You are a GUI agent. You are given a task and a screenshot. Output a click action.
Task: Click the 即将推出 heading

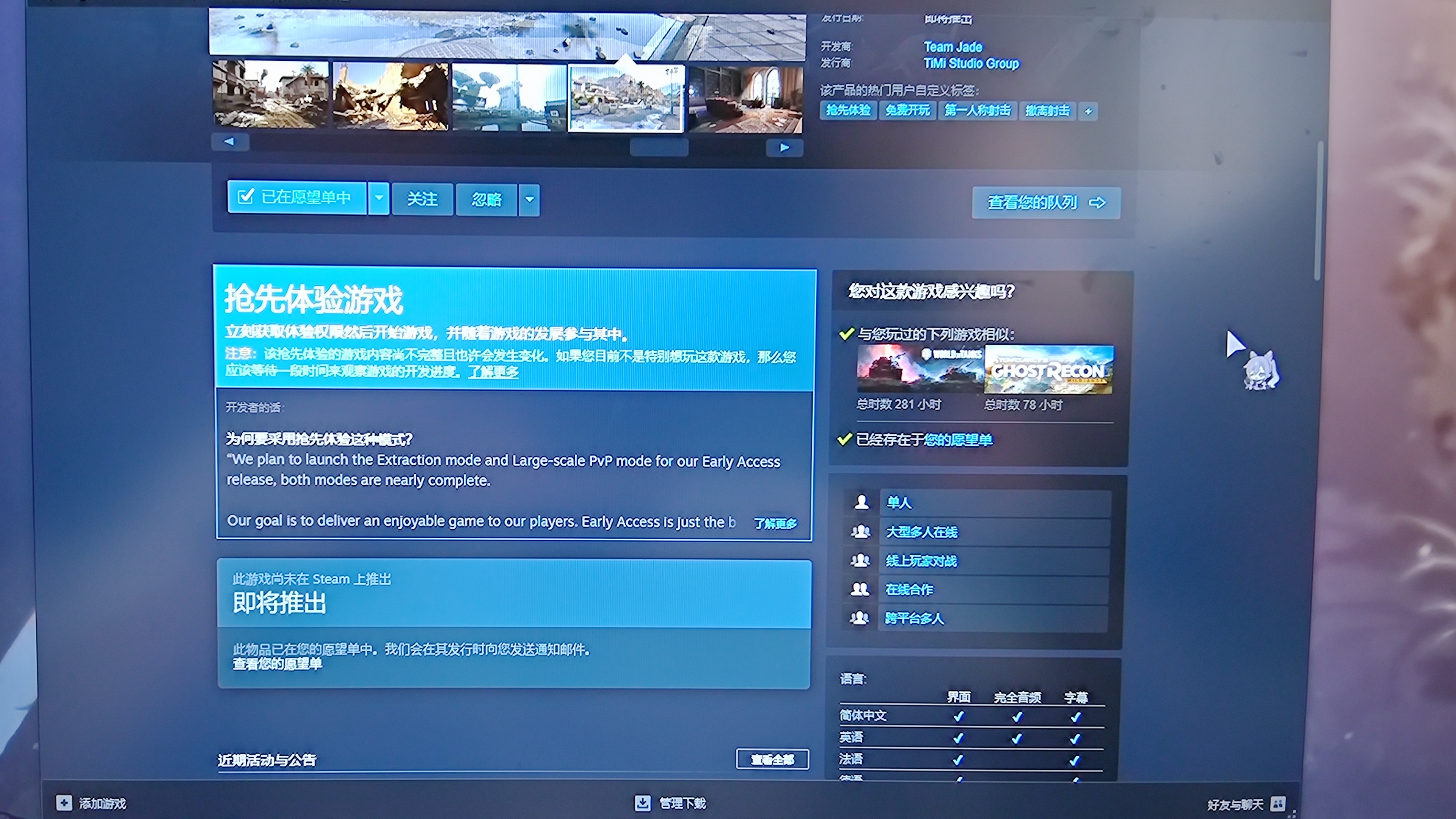[279, 603]
